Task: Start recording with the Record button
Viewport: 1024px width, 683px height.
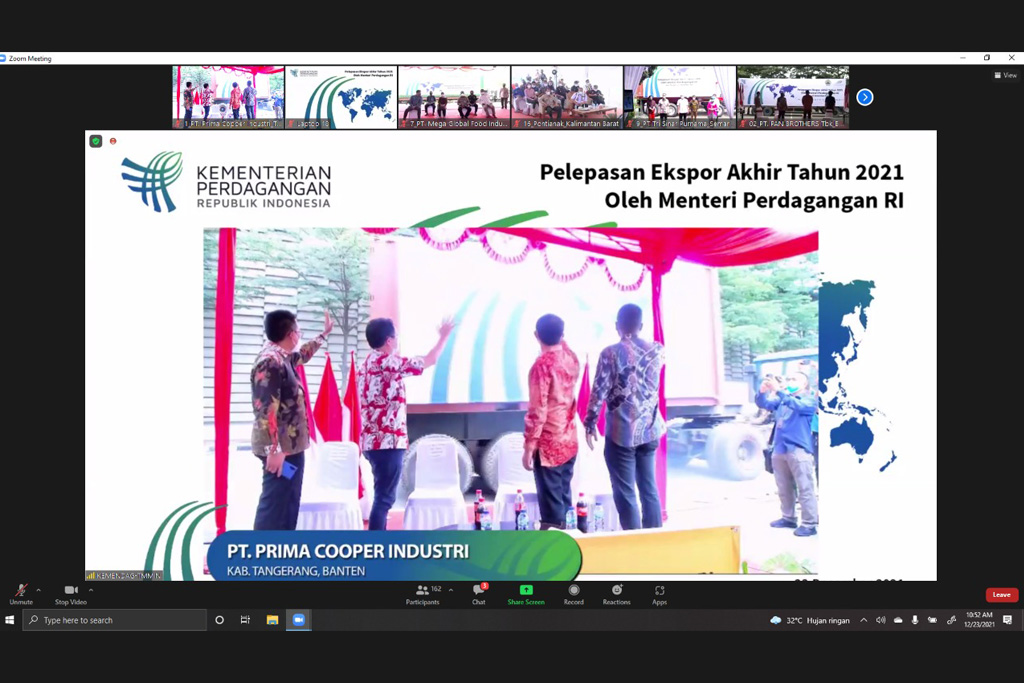Action: [573, 592]
